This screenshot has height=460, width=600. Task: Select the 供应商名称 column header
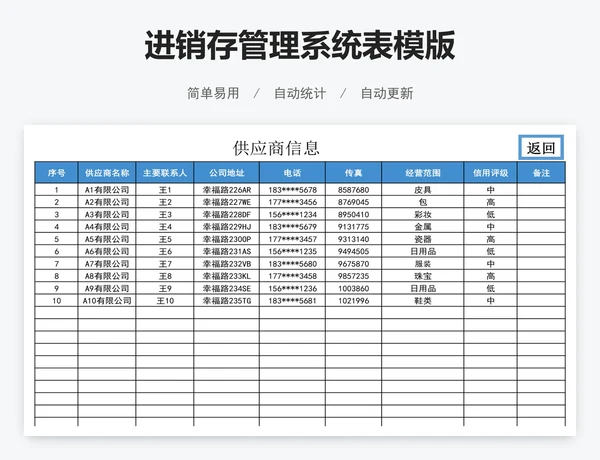coord(107,173)
